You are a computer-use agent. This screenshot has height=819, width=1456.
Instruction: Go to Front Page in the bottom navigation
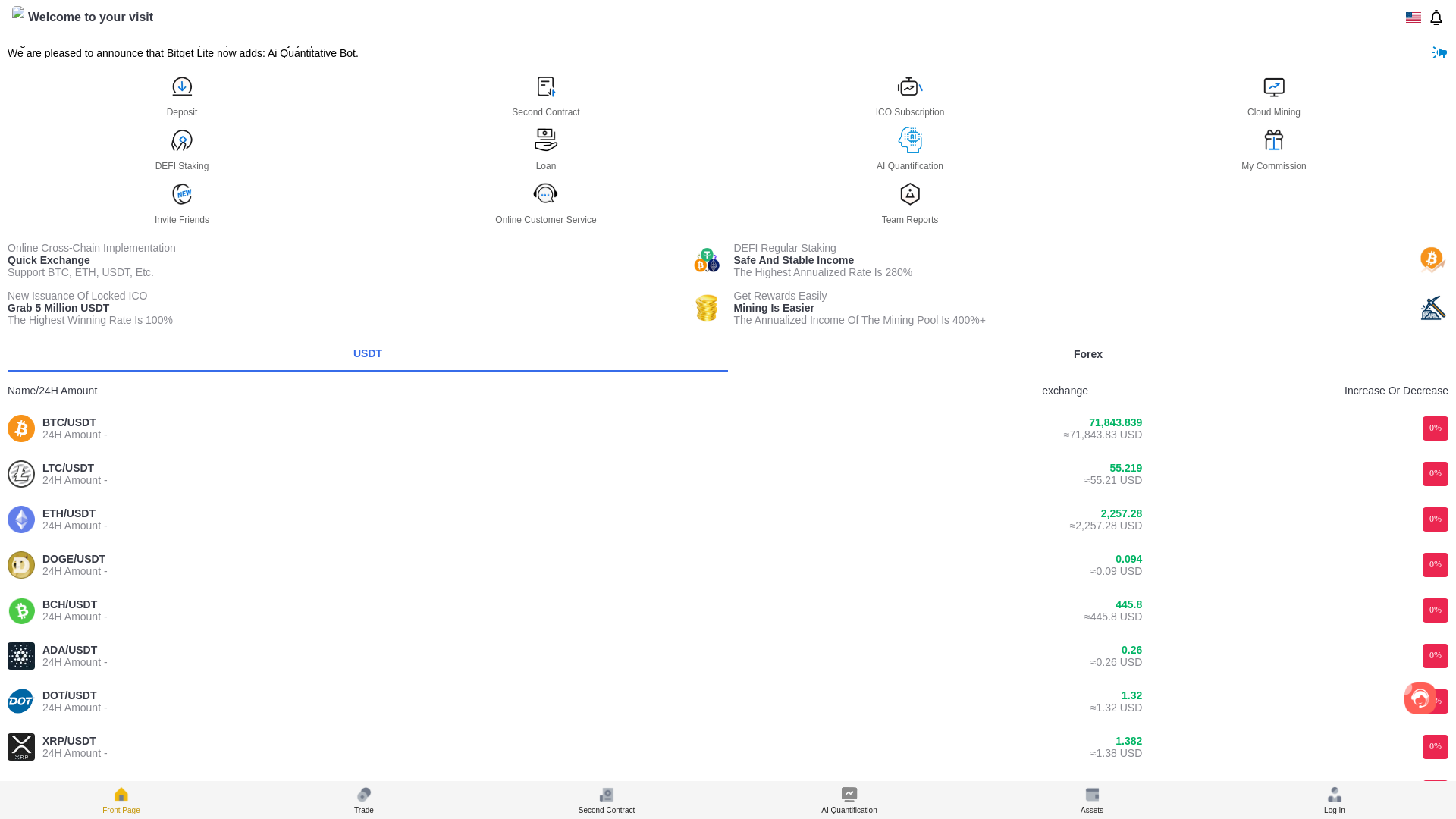click(x=121, y=800)
